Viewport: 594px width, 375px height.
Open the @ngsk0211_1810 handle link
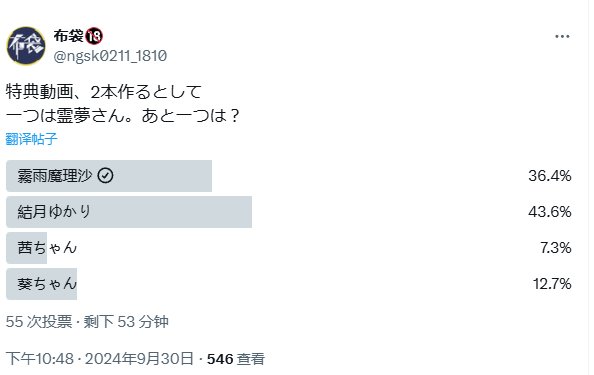coord(110,56)
